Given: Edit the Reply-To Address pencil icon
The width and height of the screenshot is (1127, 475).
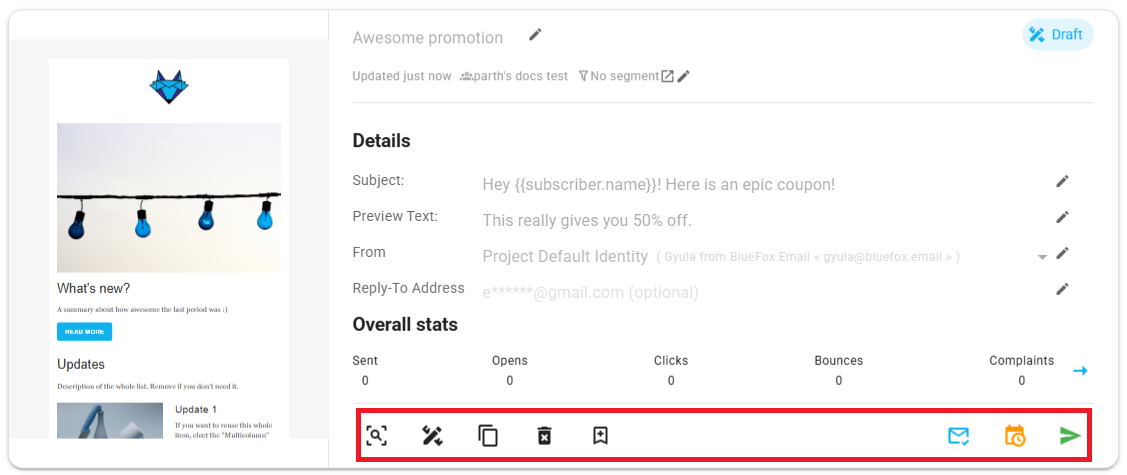Looking at the screenshot, I should (x=1062, y=289).
